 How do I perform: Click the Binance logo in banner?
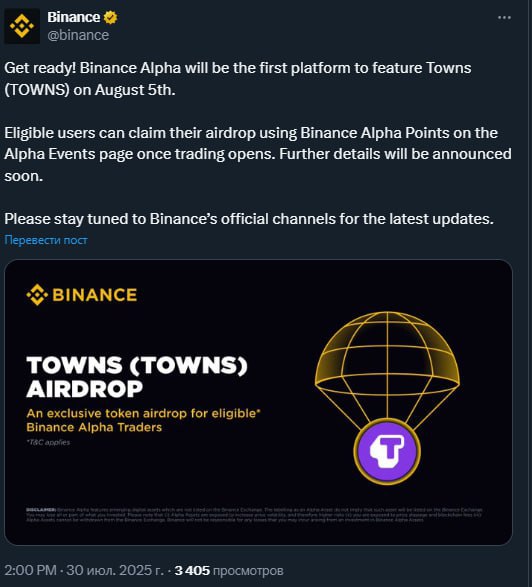[x=82, y=295]
